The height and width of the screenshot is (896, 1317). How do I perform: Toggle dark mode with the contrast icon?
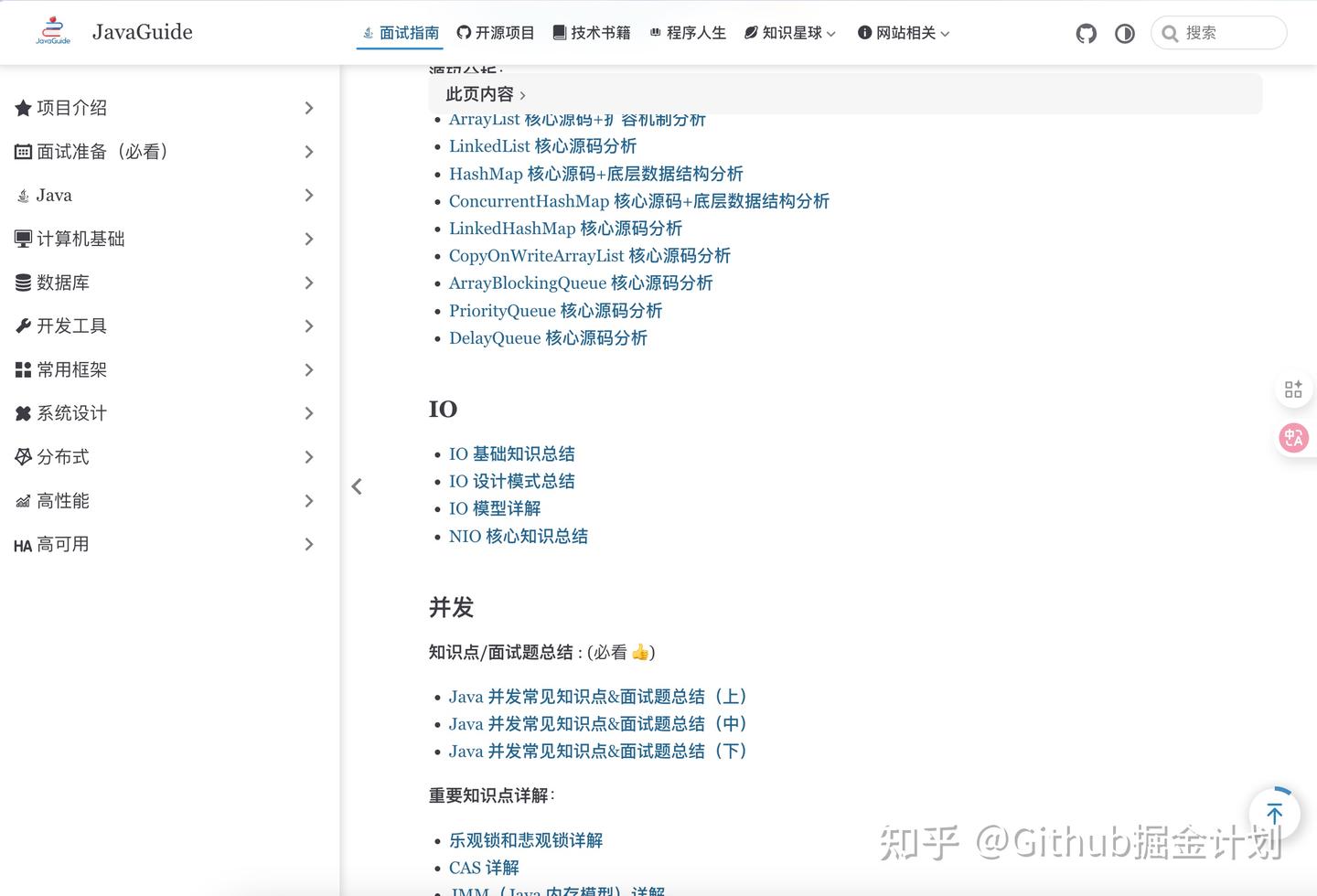pos(1124,33)
